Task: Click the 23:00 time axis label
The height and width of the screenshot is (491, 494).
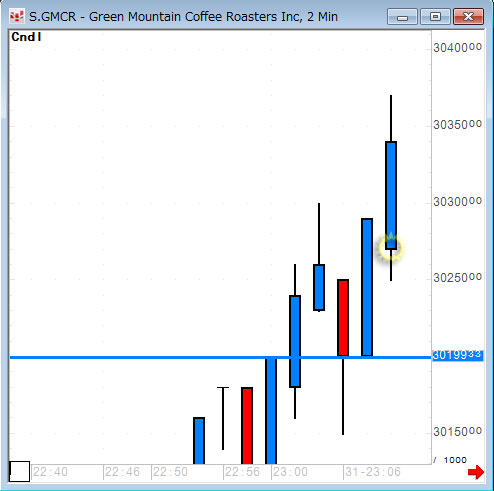Action: coord(290,472)
